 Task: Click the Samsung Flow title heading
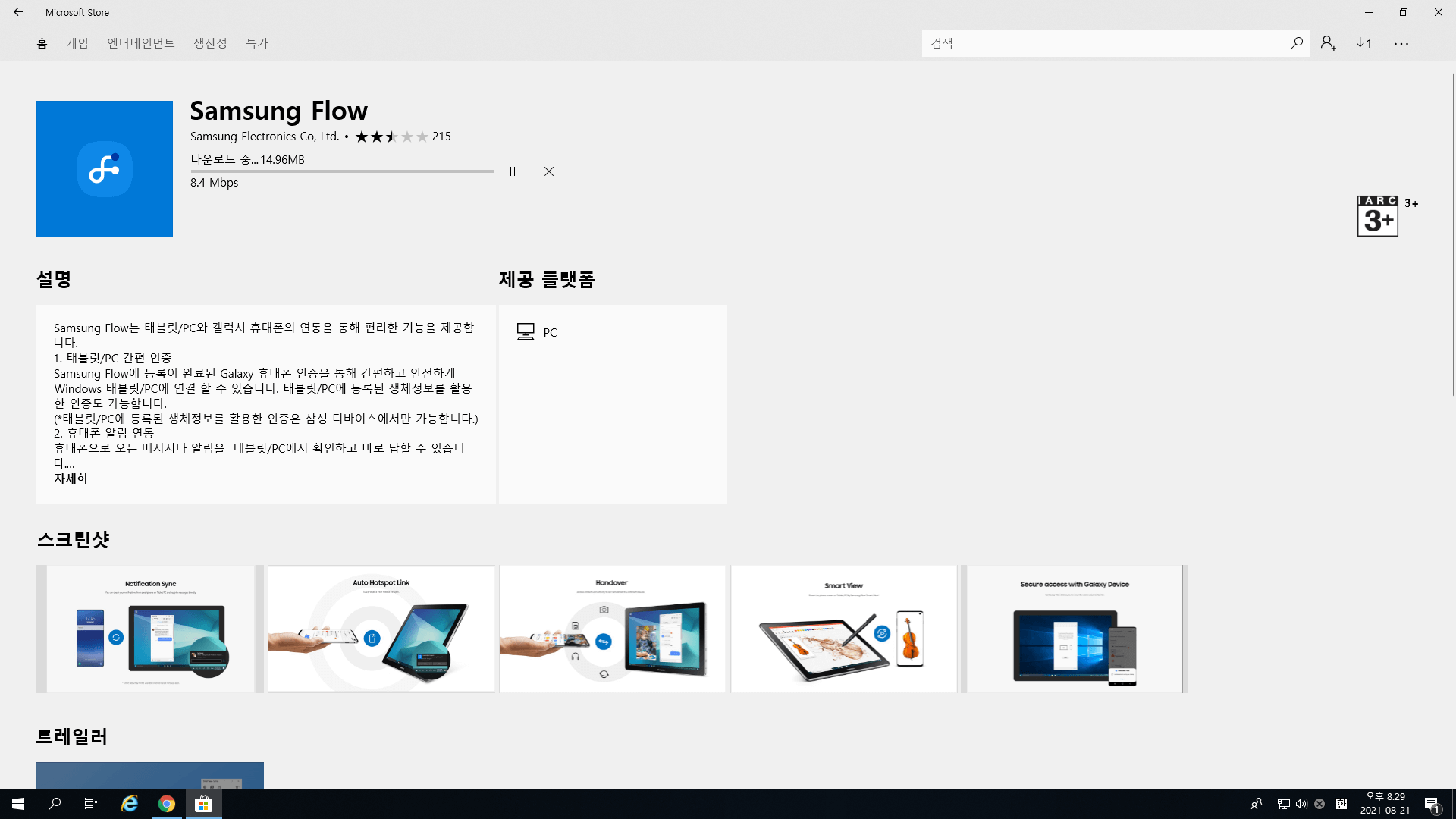pyautogui.click(x=279, y=111)
